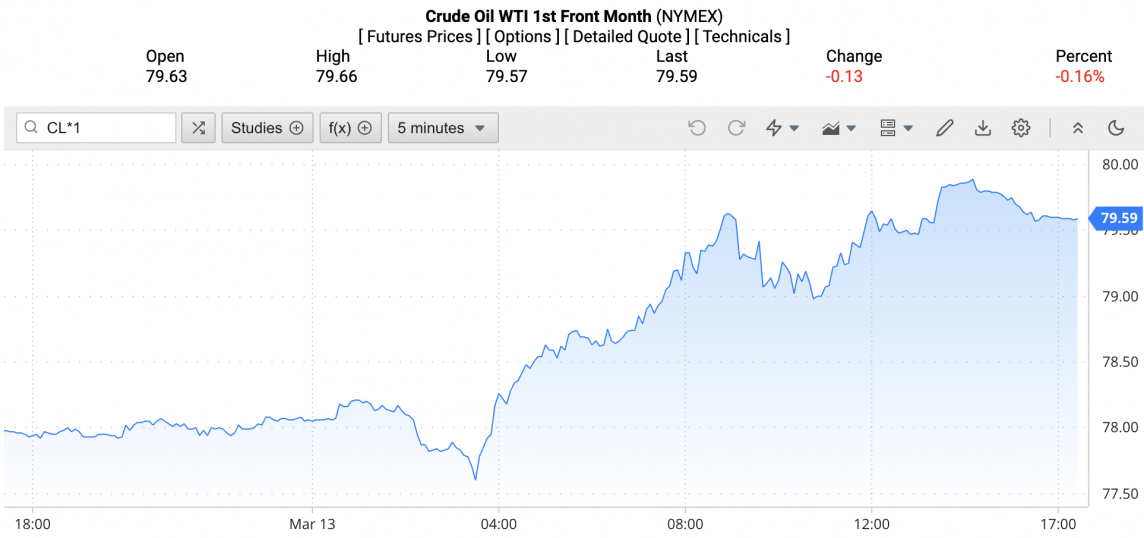Viewport: 1144px width, 538px height.
Task: Expand the chart layout panel dropdown
Action: coord(897,128)
